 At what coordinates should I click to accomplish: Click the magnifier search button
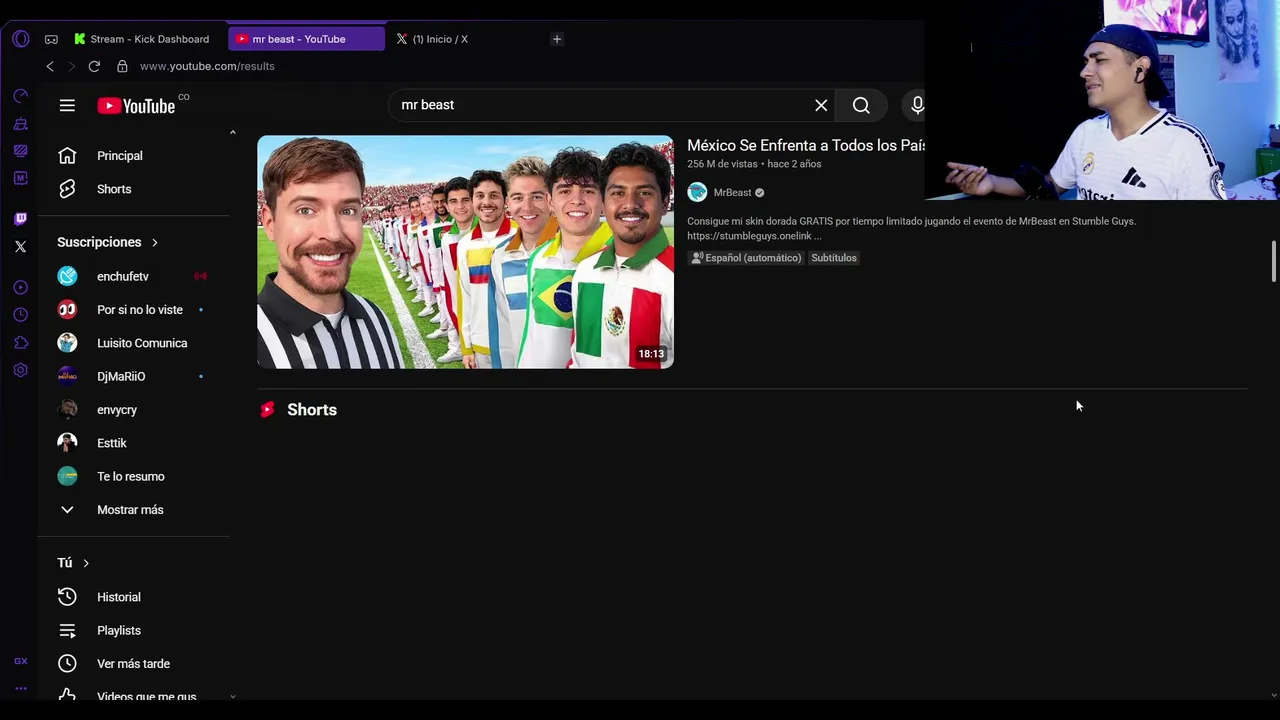[x=861, y=105]
